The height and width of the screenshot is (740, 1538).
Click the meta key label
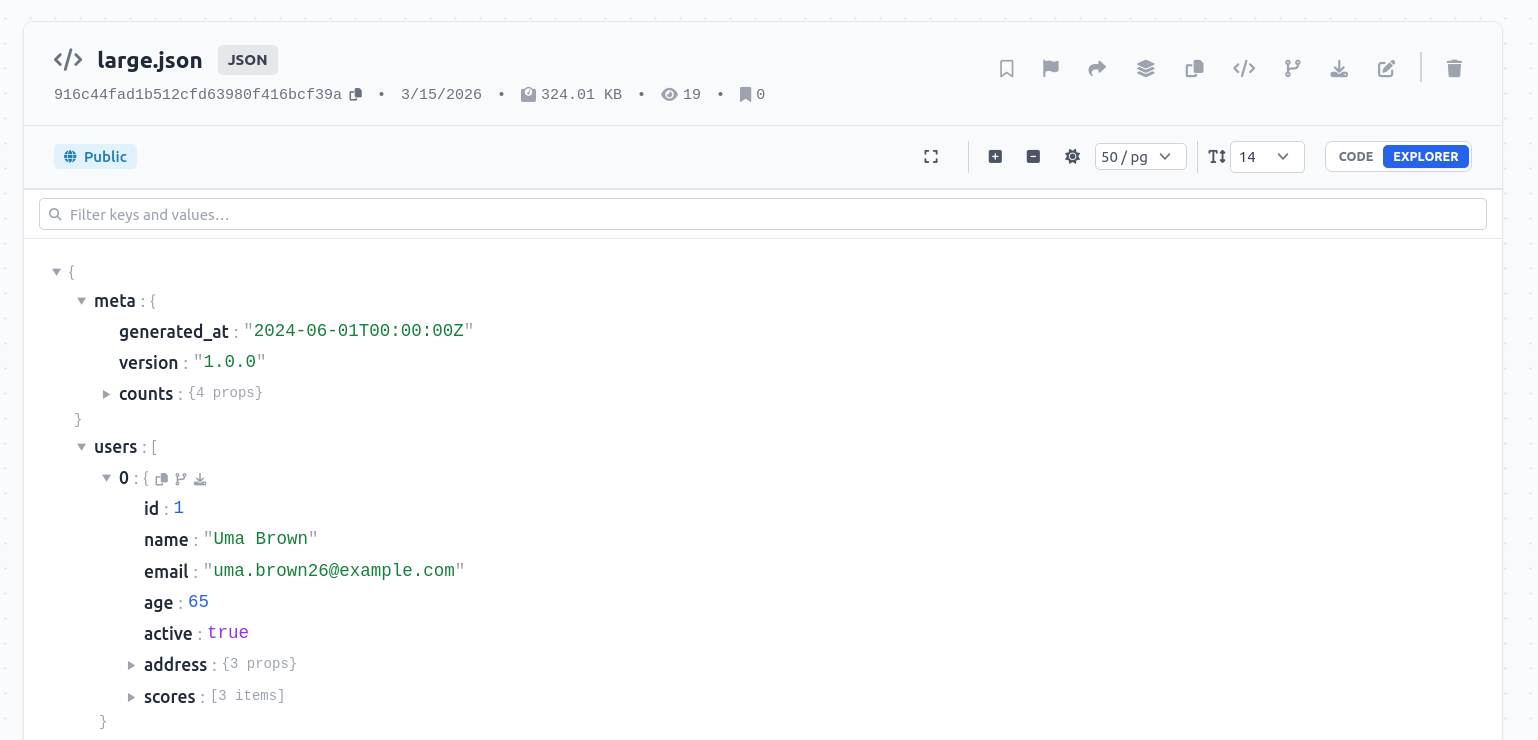(x=114, y=301)
